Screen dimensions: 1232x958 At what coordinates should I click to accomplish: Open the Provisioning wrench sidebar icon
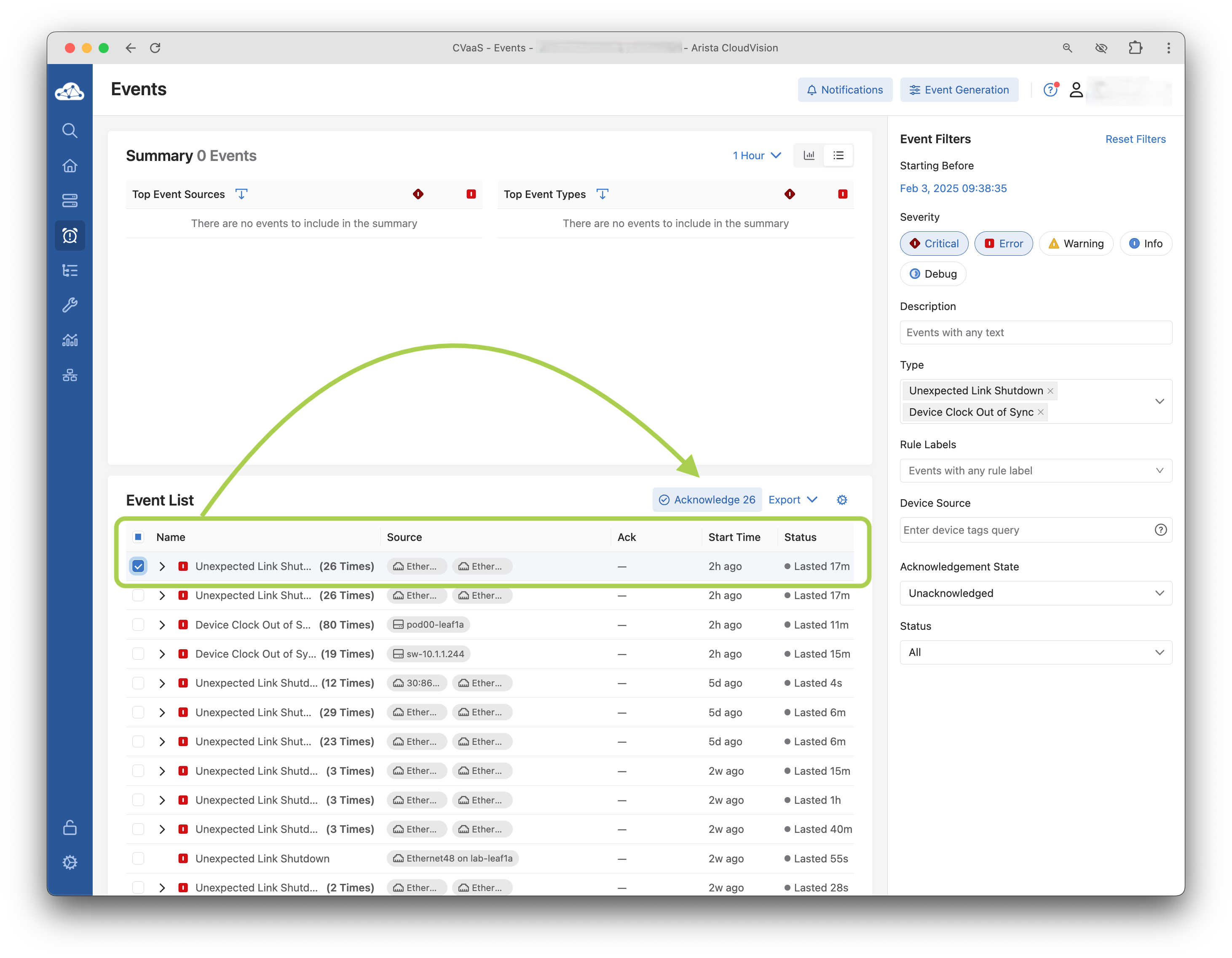(x=70, y=305)
